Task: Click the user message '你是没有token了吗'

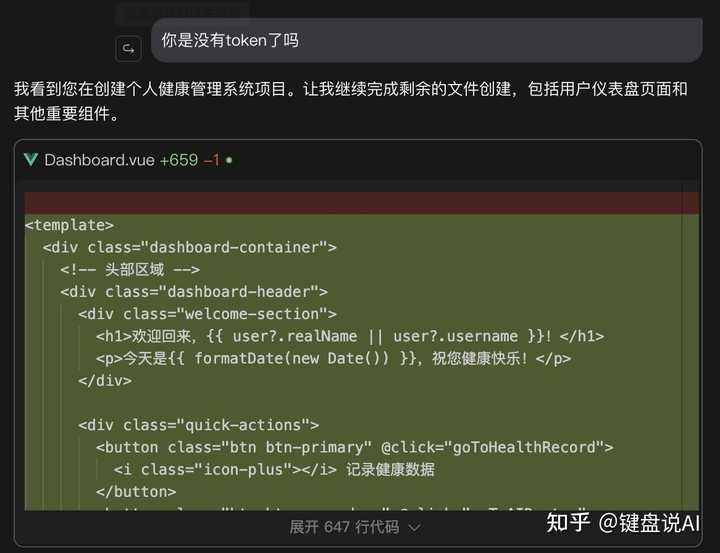Action: pyautogui.click(x=230, y=41)
